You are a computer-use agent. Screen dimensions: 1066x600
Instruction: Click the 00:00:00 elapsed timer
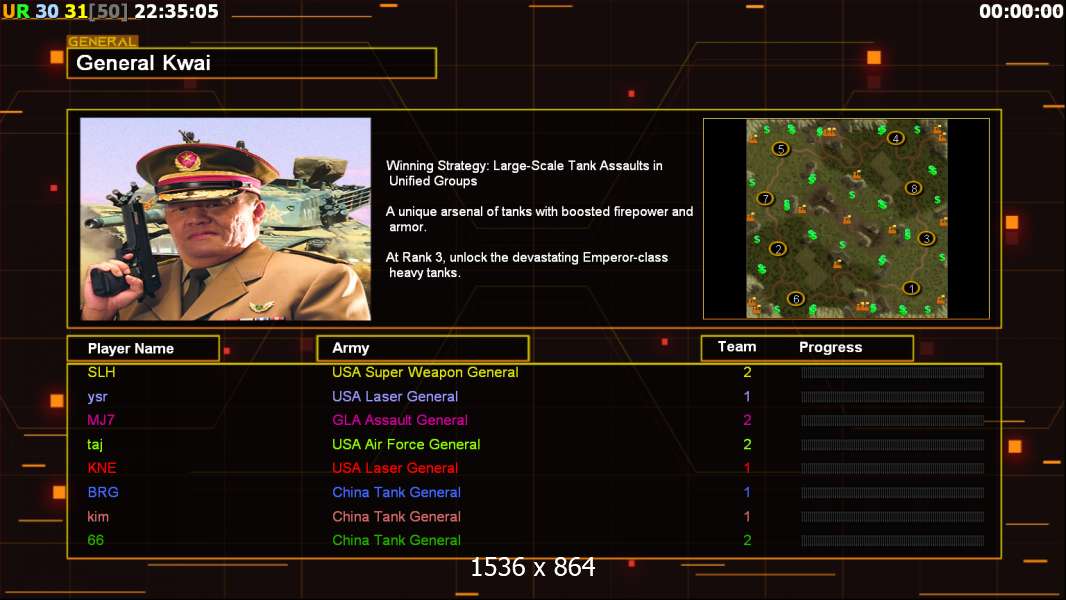(1020, 12)
